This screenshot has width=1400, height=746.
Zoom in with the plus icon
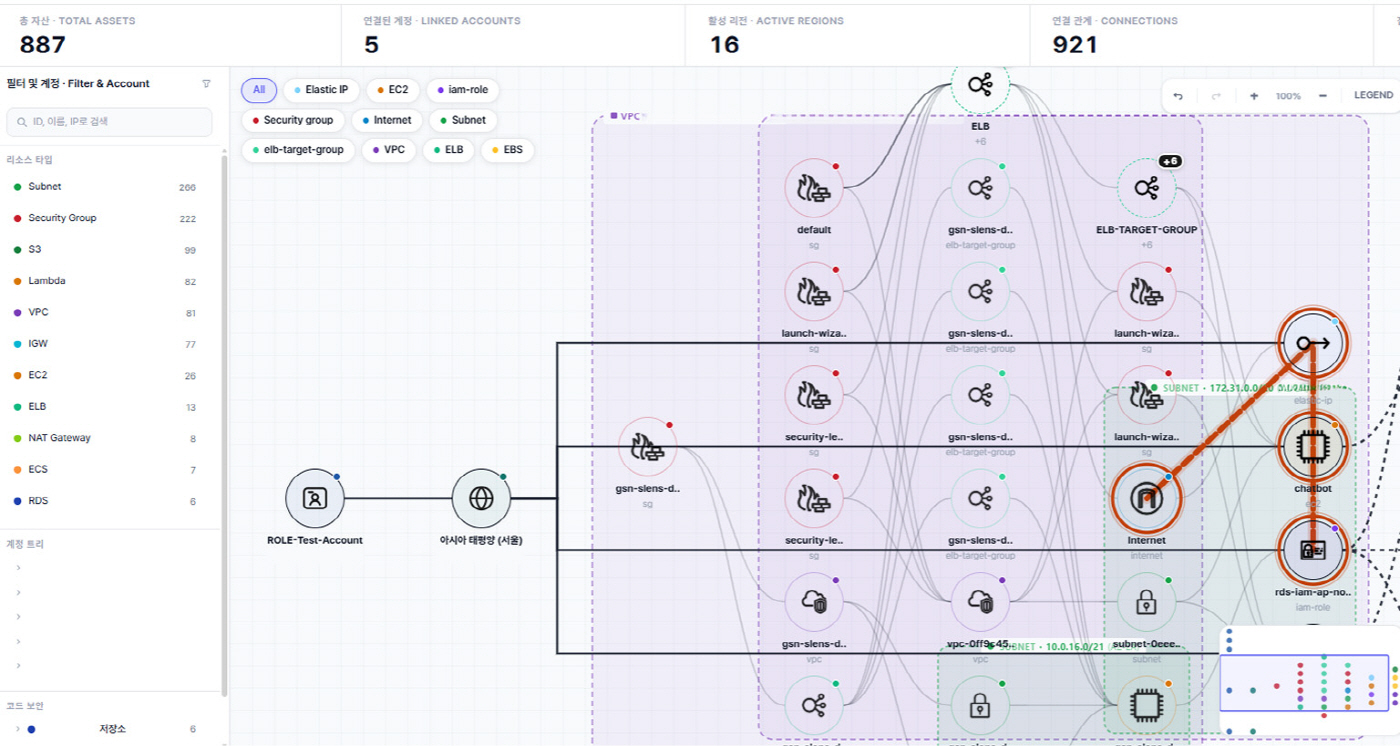click(1254, 96)
